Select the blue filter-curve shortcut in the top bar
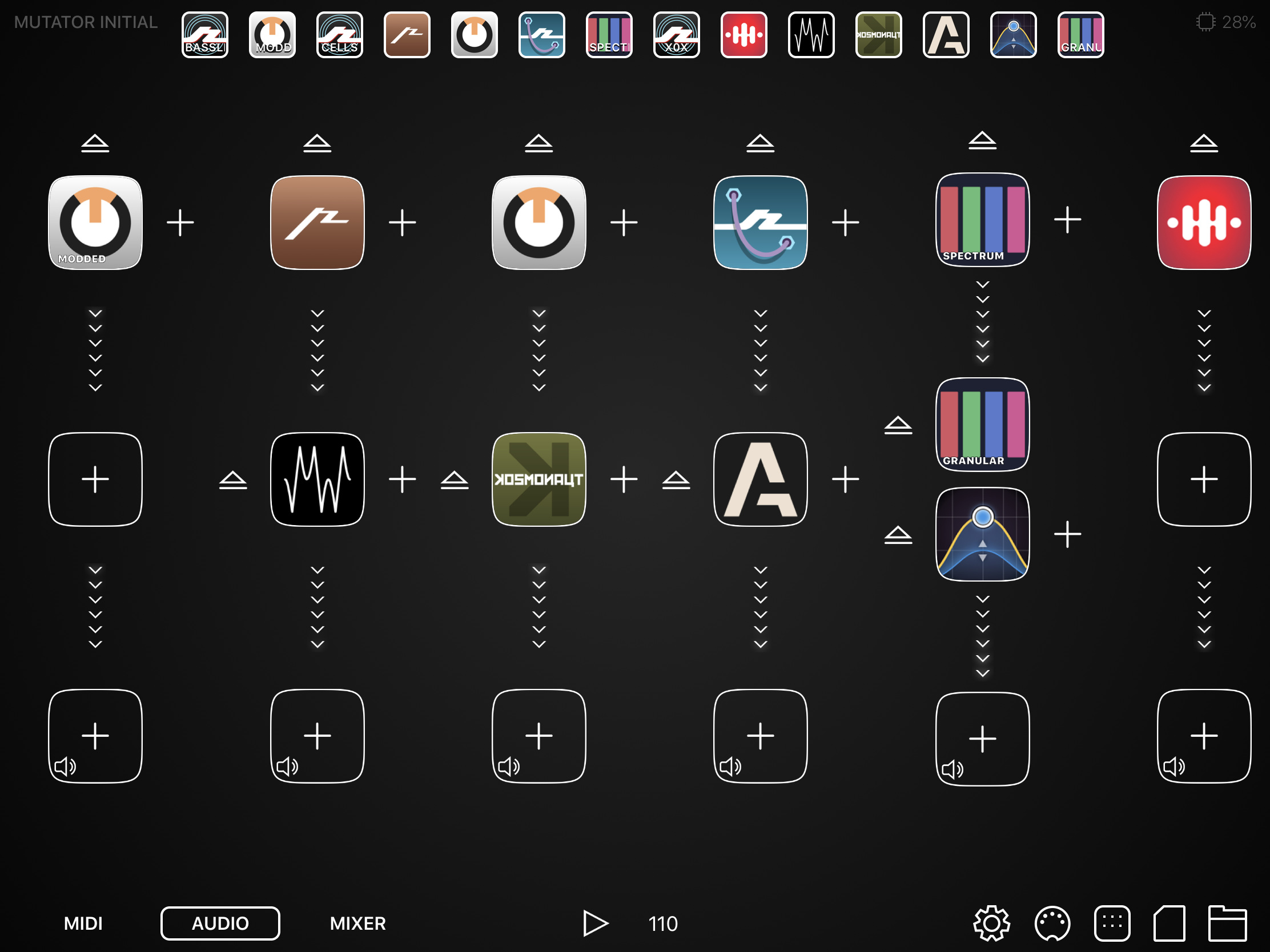The width and height of the screenshot is (1270, 952). (1014, 35)
